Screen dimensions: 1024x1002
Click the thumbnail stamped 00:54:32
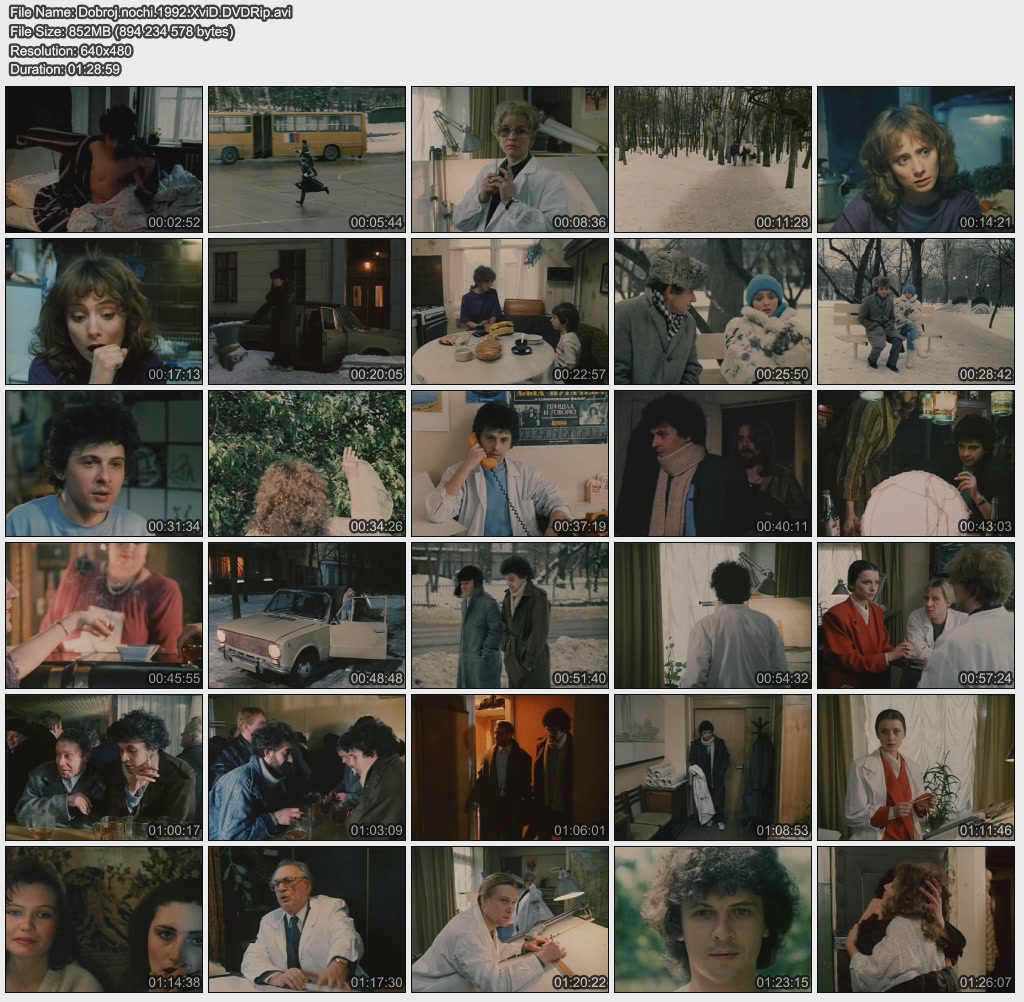[x=713, y=616]
